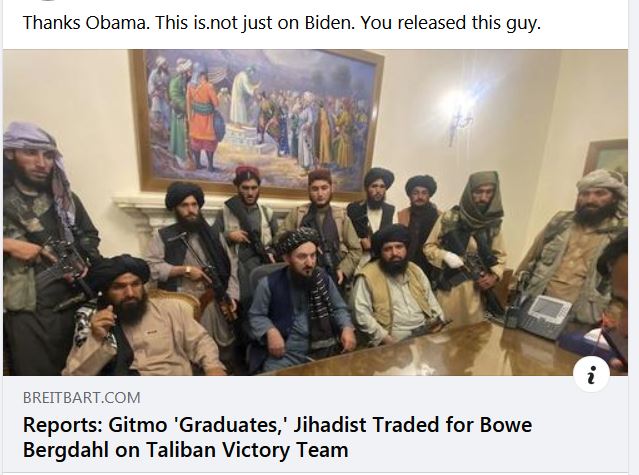639x475 pixels.
Task: Open the 'Reports: Gitmo Graduates' headline link
Action: (277, 437)
